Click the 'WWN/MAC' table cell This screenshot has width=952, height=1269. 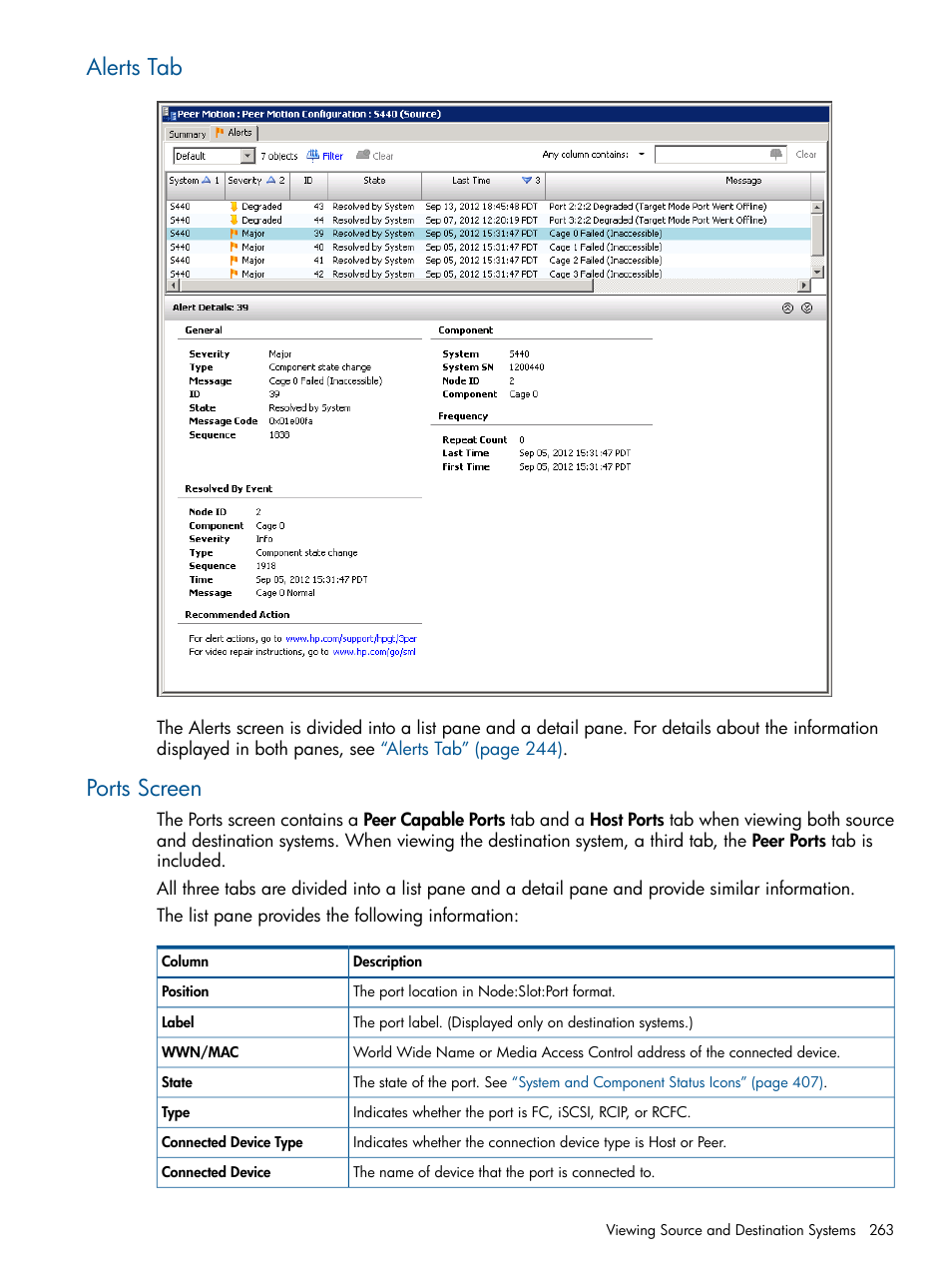[252, 1052]
